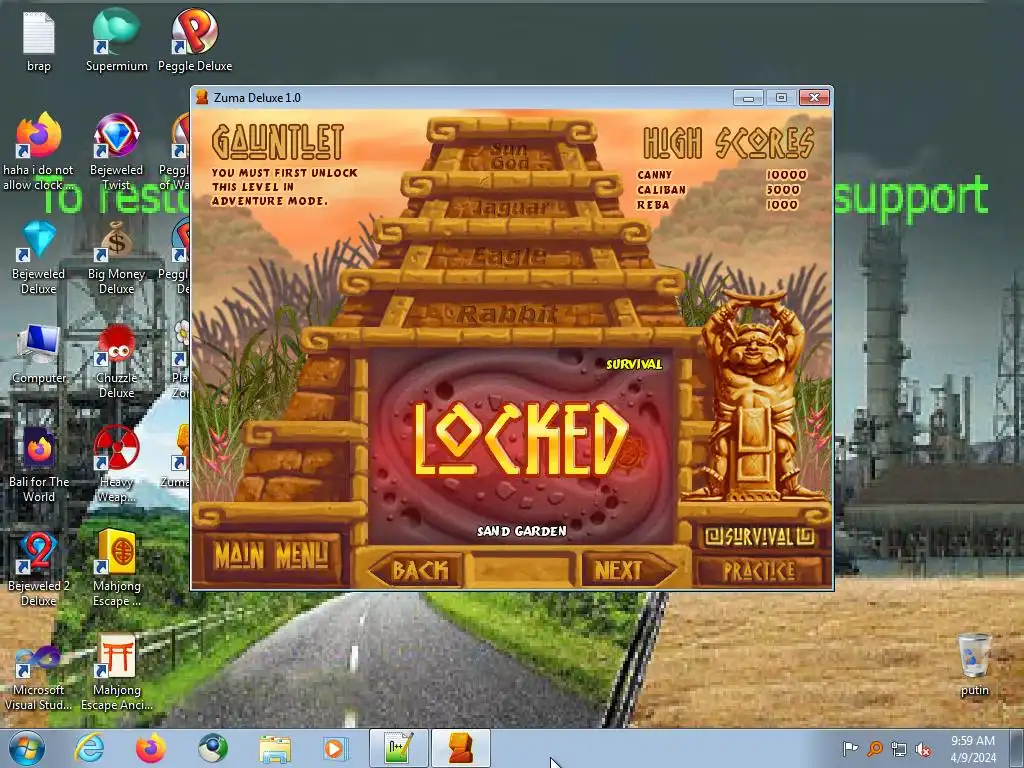Select the Practice mode button

pyautogui.click(x=760, y=571)
